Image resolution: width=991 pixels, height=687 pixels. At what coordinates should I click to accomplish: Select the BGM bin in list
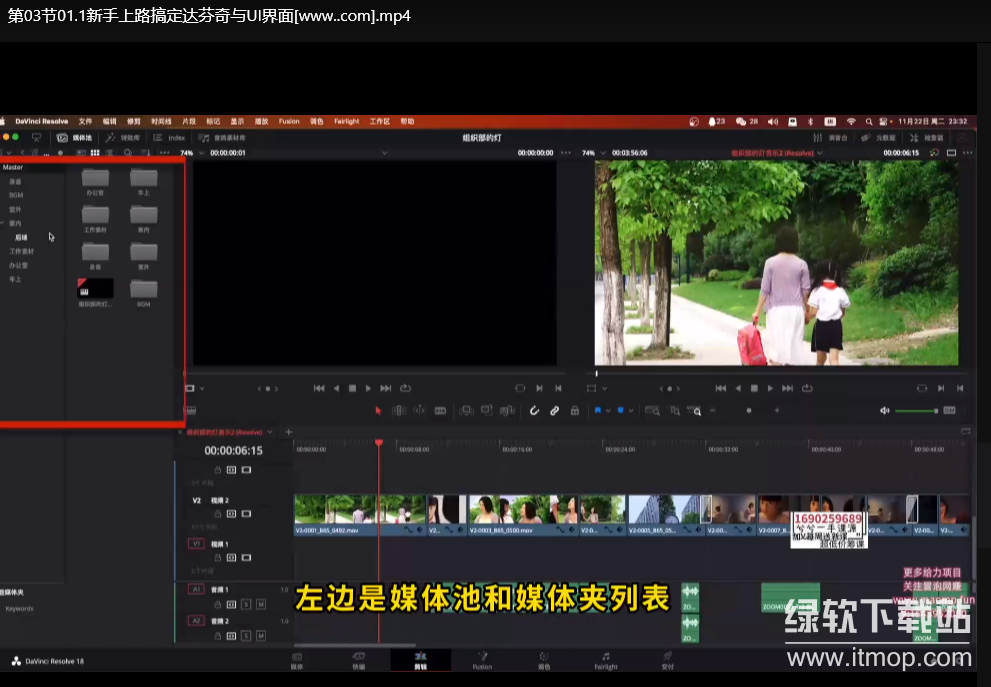(16, 195)
